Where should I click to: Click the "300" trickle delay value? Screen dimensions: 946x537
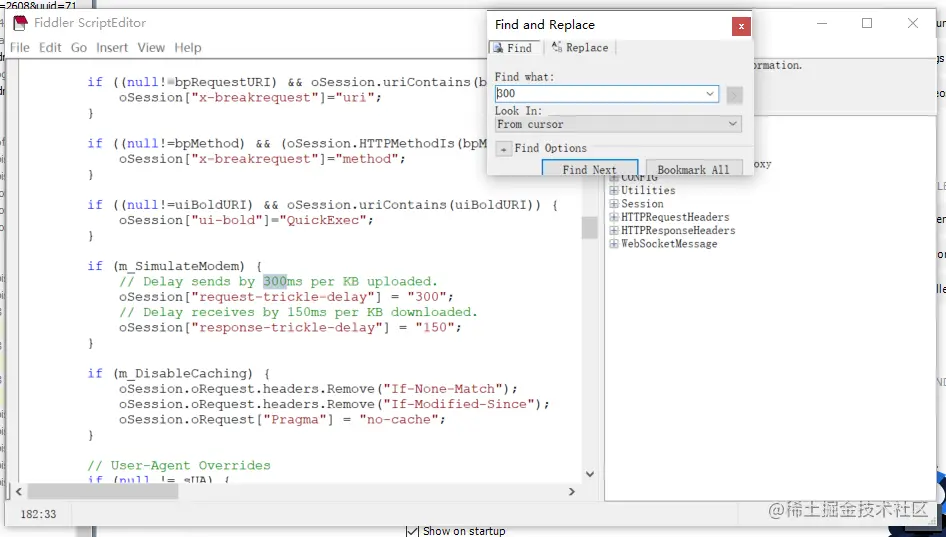[x=427, y=297]
